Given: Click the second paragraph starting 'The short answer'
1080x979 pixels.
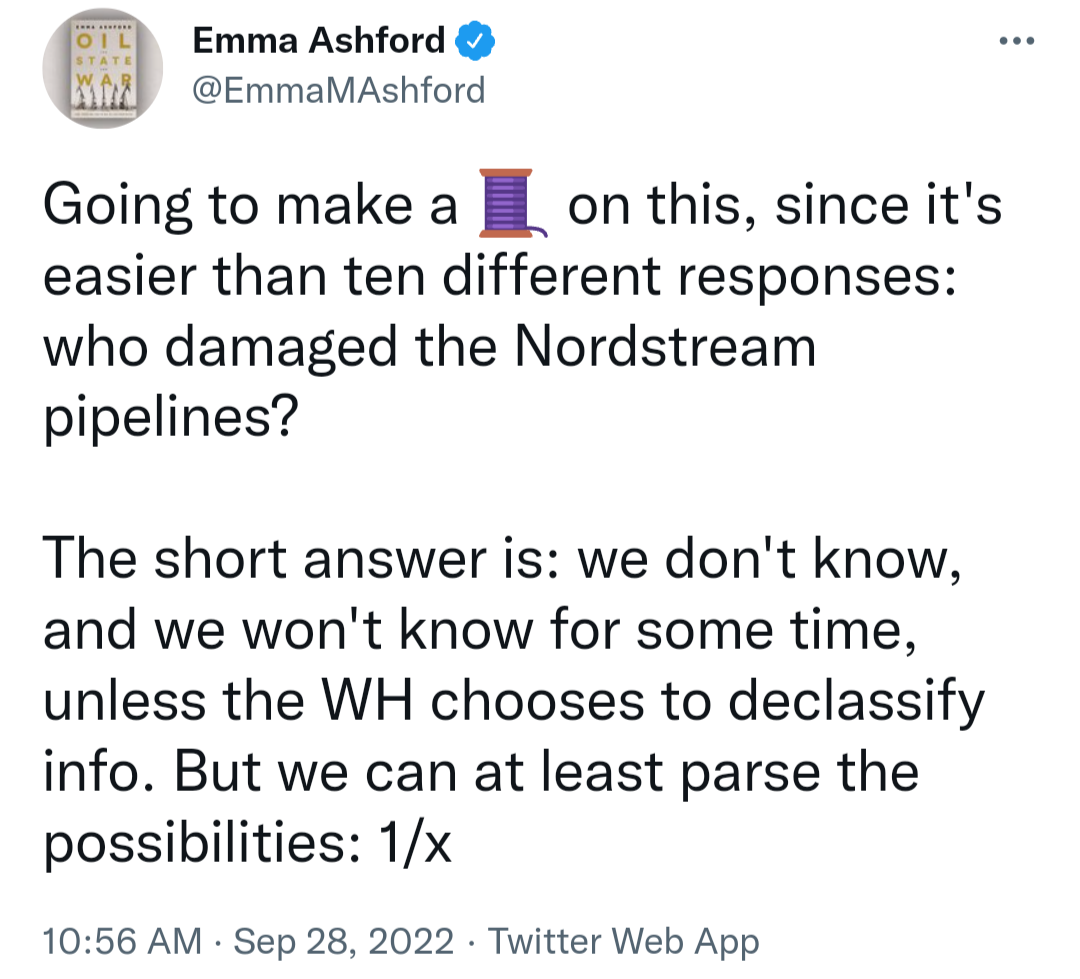Looking at the screenshot, I should point(515,700).
